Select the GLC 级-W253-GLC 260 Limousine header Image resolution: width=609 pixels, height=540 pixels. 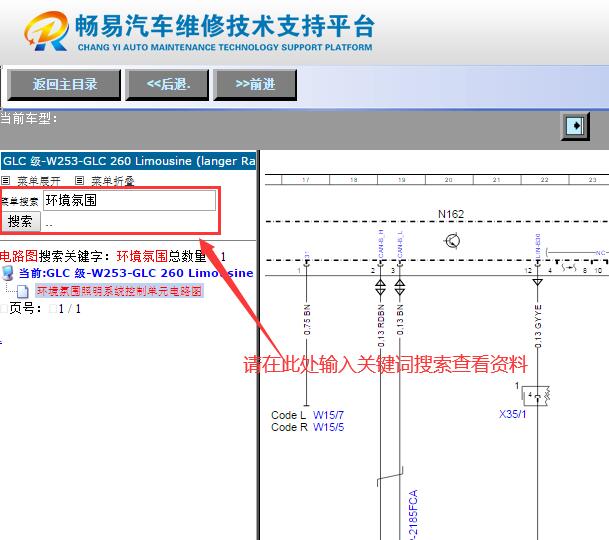129,161
